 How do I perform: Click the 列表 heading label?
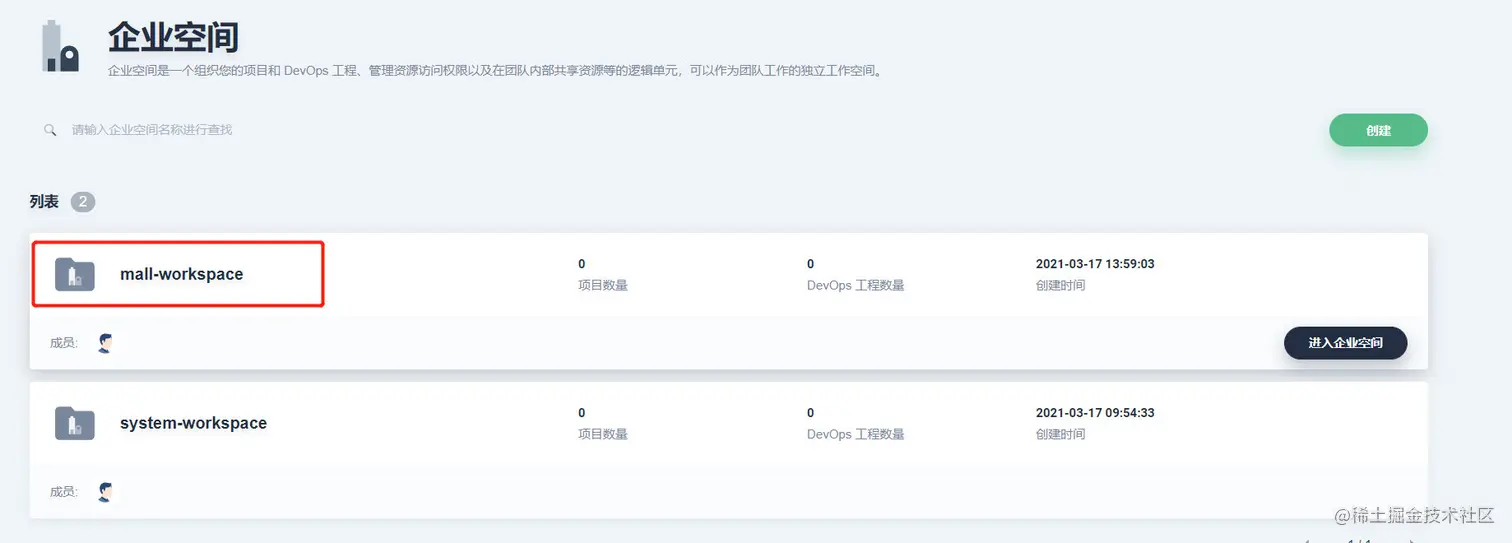44,202
